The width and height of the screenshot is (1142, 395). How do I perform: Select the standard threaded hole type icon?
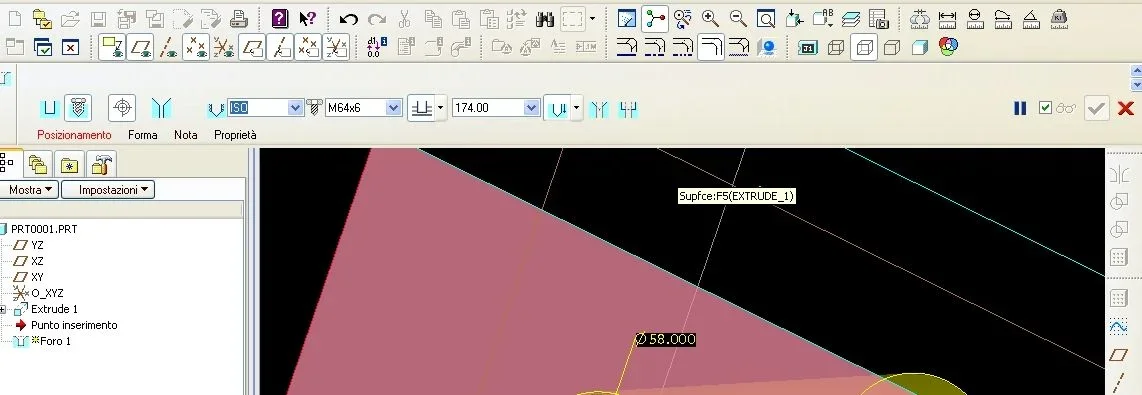pyautogui.click(x=78, y=108)
